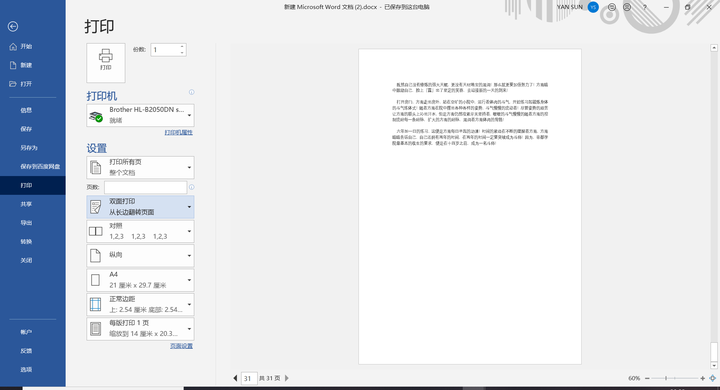
Task: Go back using the circled arrow icon
Action: pyautogui.click(x=13, y=27)
